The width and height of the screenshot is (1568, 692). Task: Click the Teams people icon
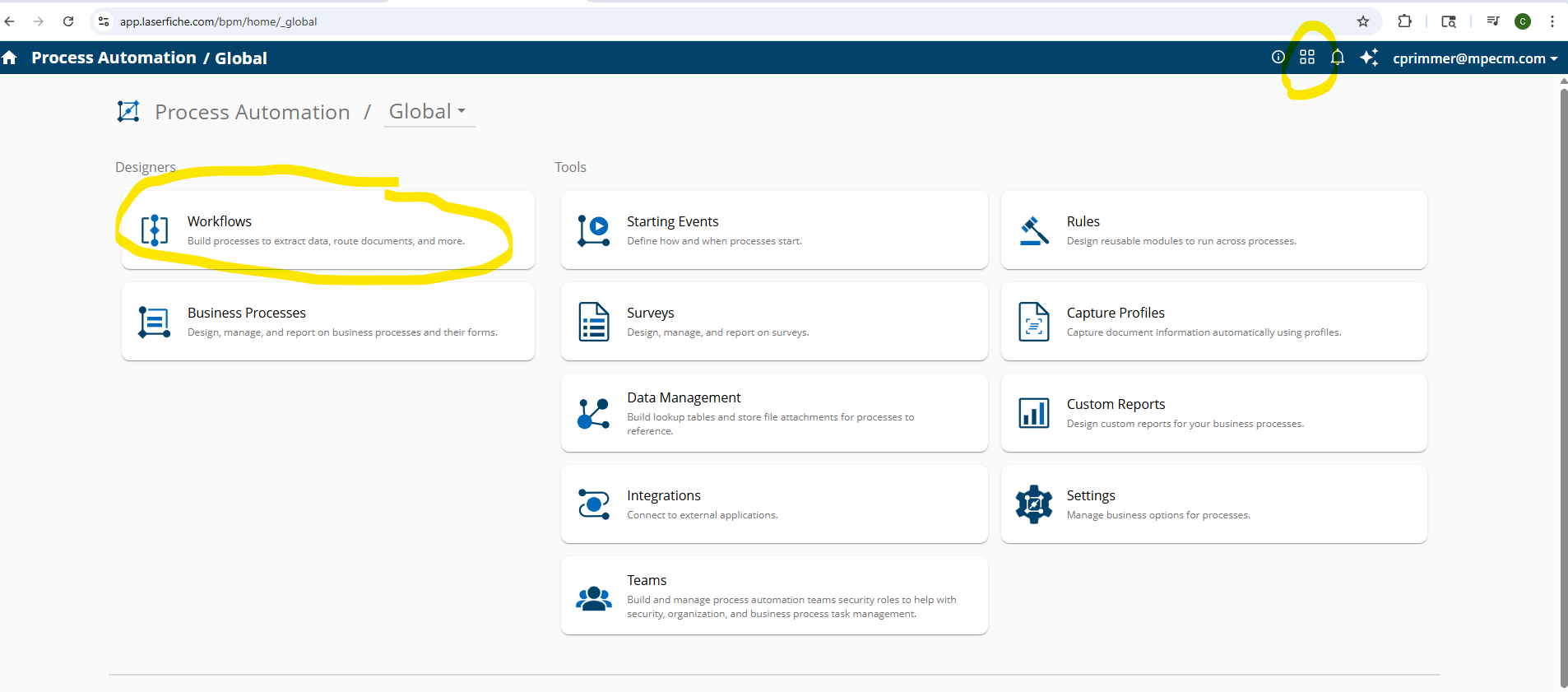point(593,597)
